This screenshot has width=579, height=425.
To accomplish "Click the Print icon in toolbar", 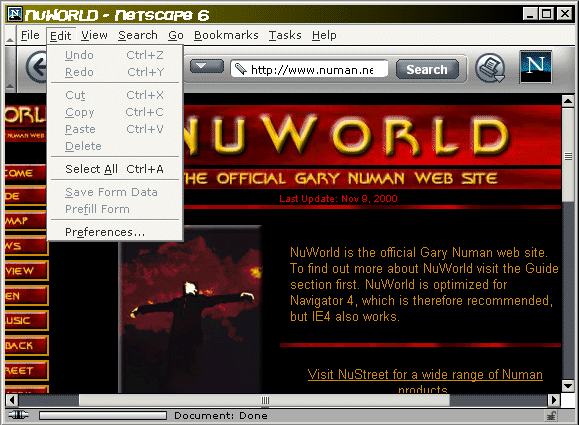I will tap(488, 68).
